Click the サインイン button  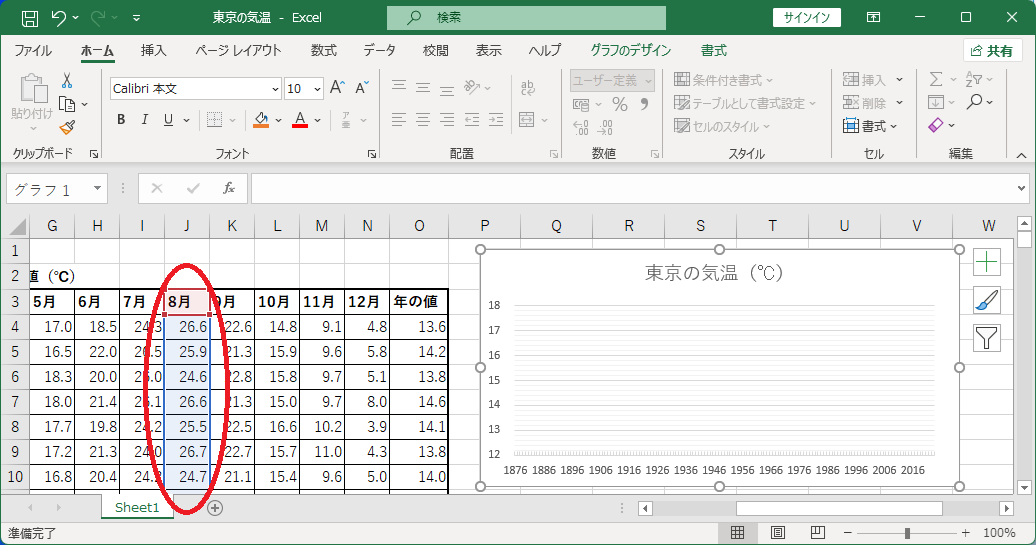[x=807, y=18]
